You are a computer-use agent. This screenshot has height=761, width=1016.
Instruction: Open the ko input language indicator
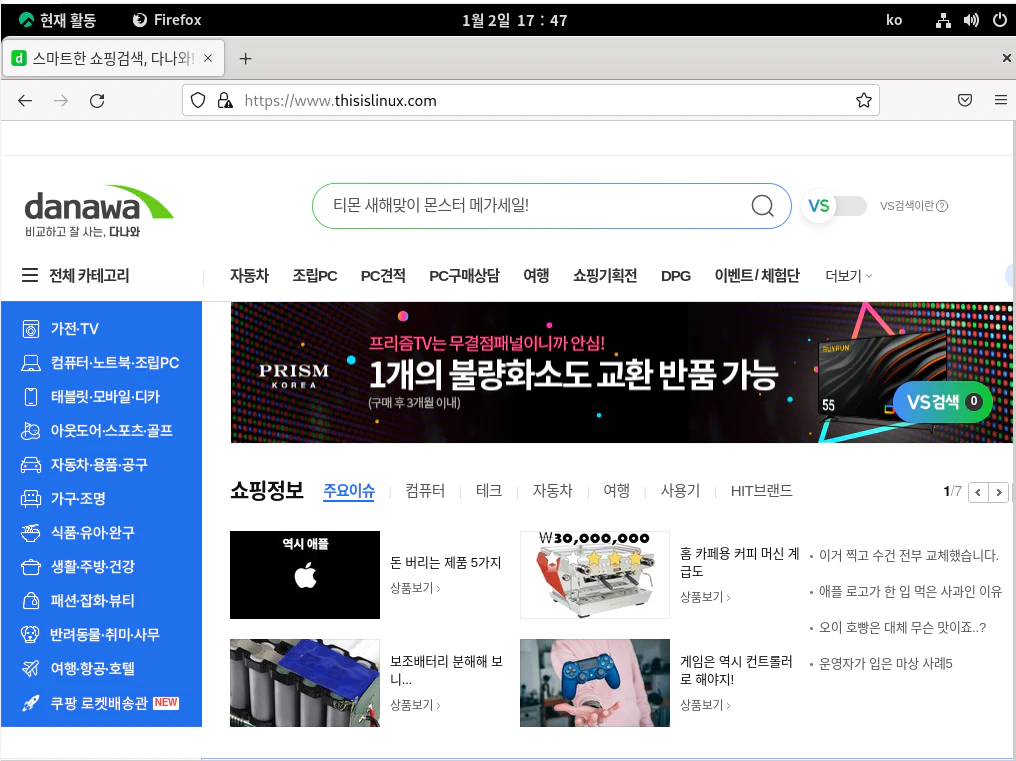pos(894,21)
